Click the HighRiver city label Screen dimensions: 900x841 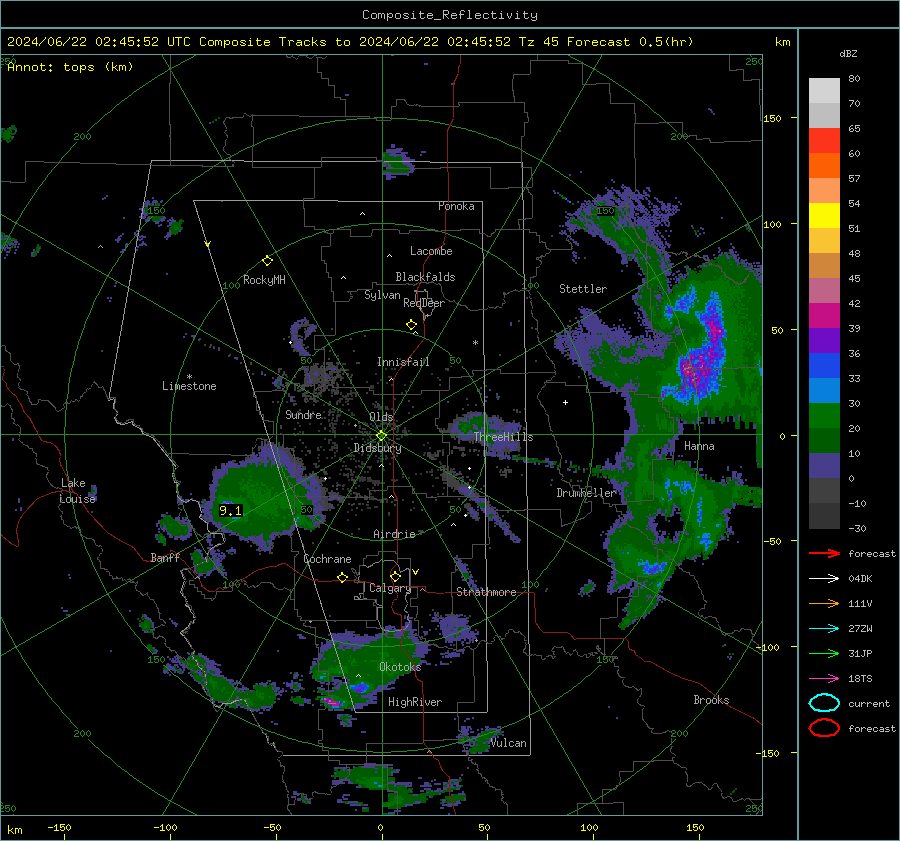(x=414, y=702)
